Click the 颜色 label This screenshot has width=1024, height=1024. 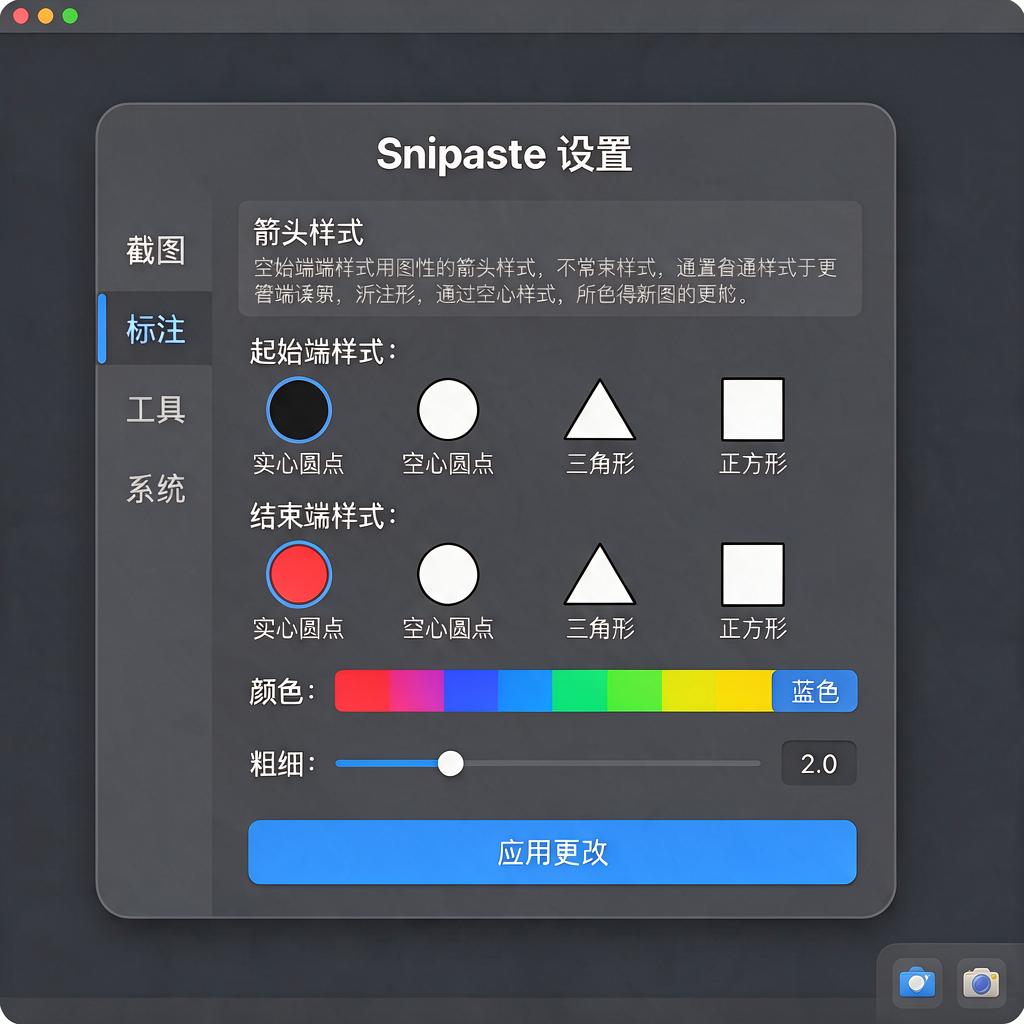coord(282,692)
